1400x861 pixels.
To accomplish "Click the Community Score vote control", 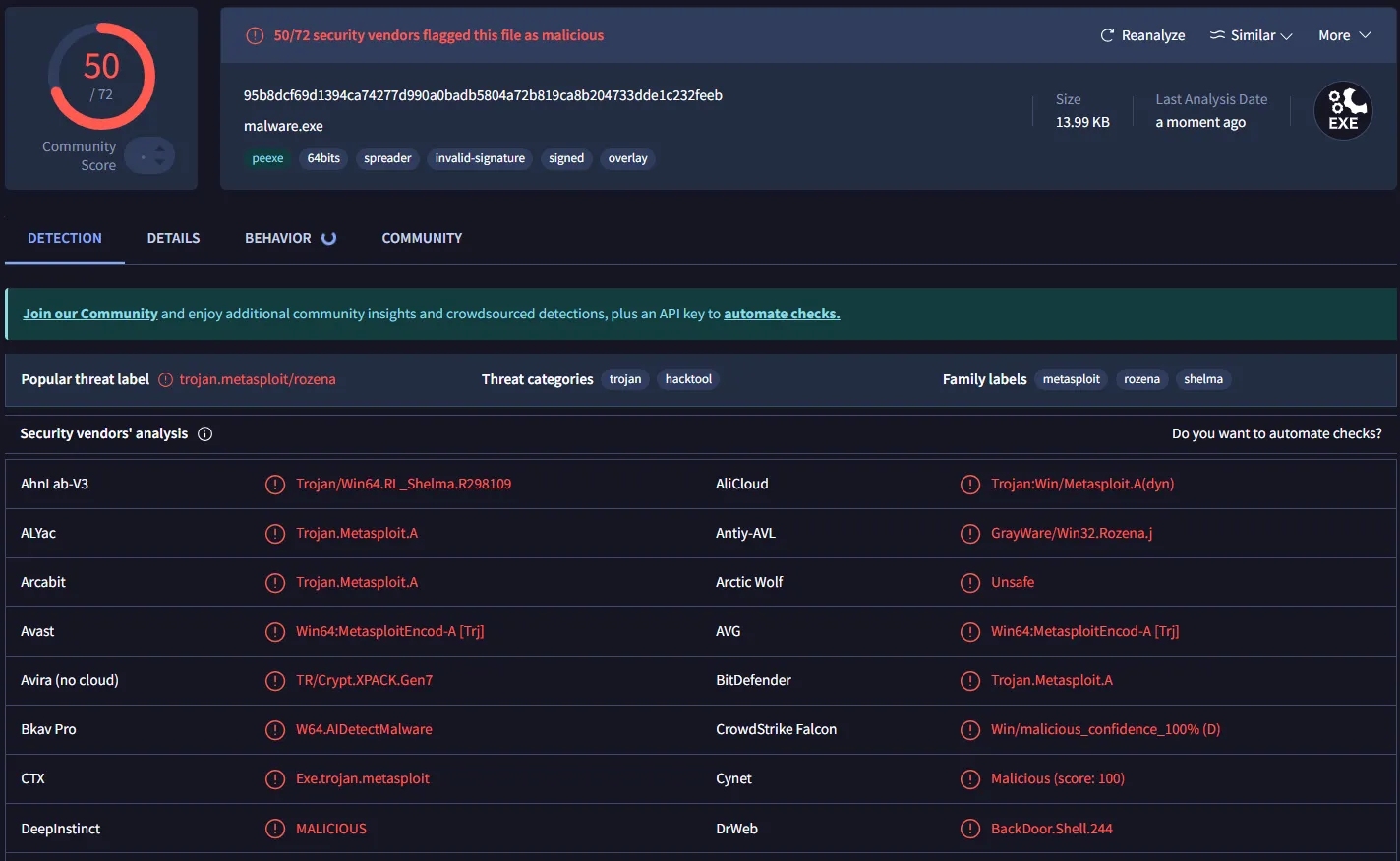I will coord(150,155).
